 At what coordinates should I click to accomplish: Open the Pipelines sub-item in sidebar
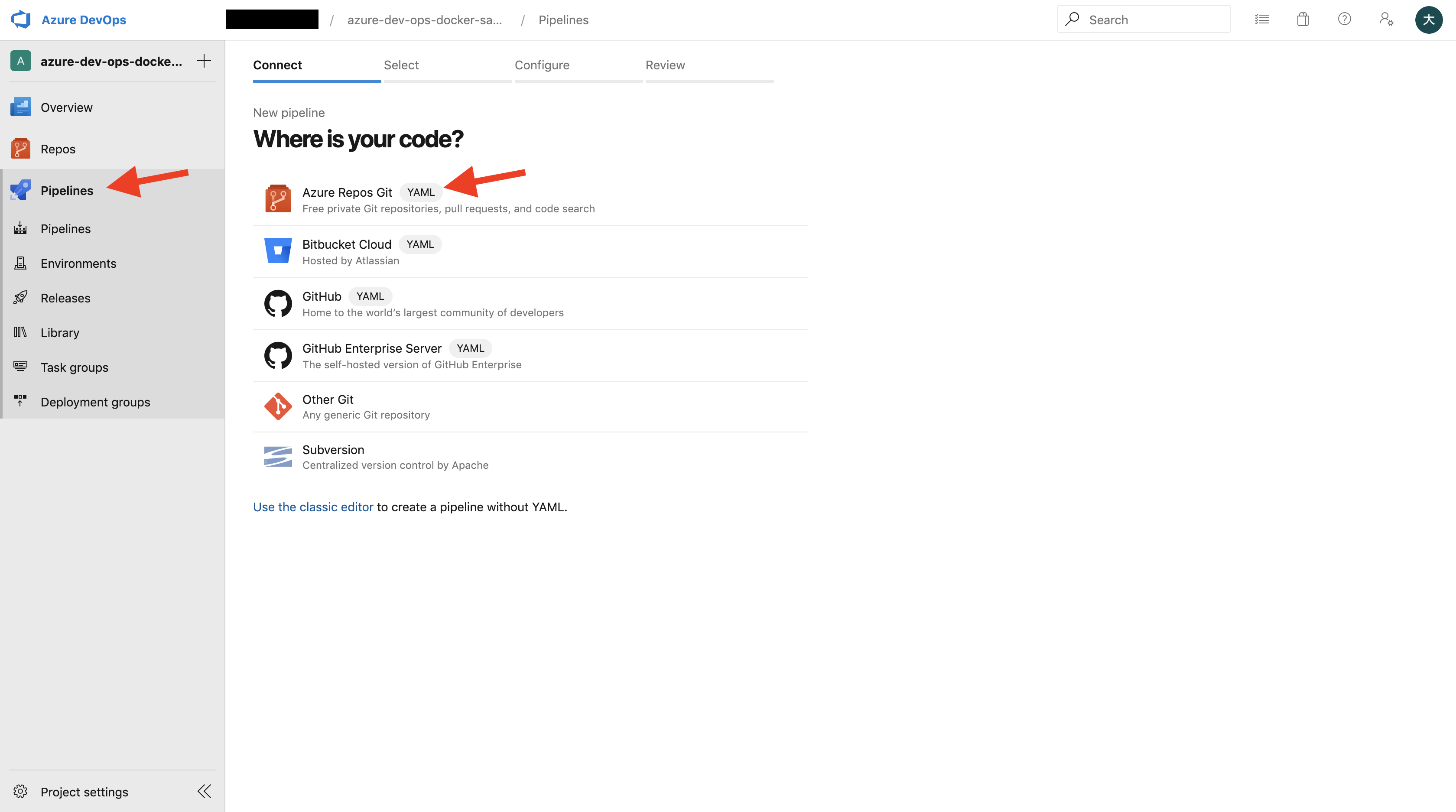pos(113,229)
